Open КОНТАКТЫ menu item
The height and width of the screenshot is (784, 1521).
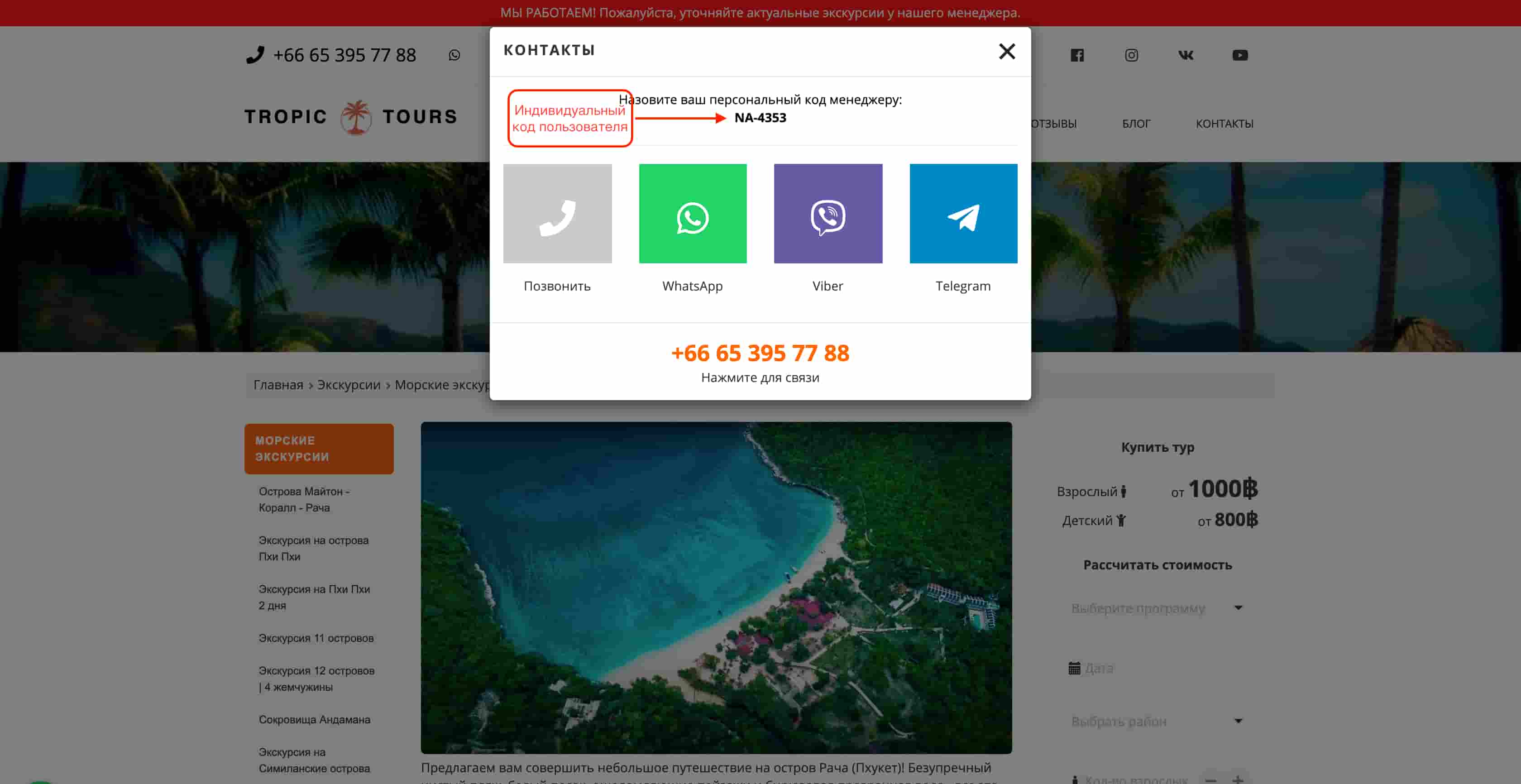pyautogui.click(x=1224, y=124)
